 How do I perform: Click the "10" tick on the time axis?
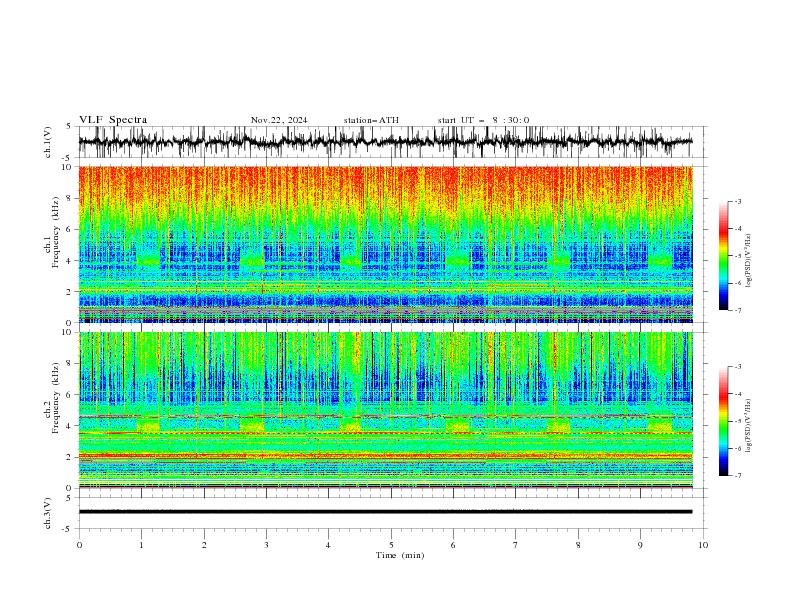coord(703,545)
